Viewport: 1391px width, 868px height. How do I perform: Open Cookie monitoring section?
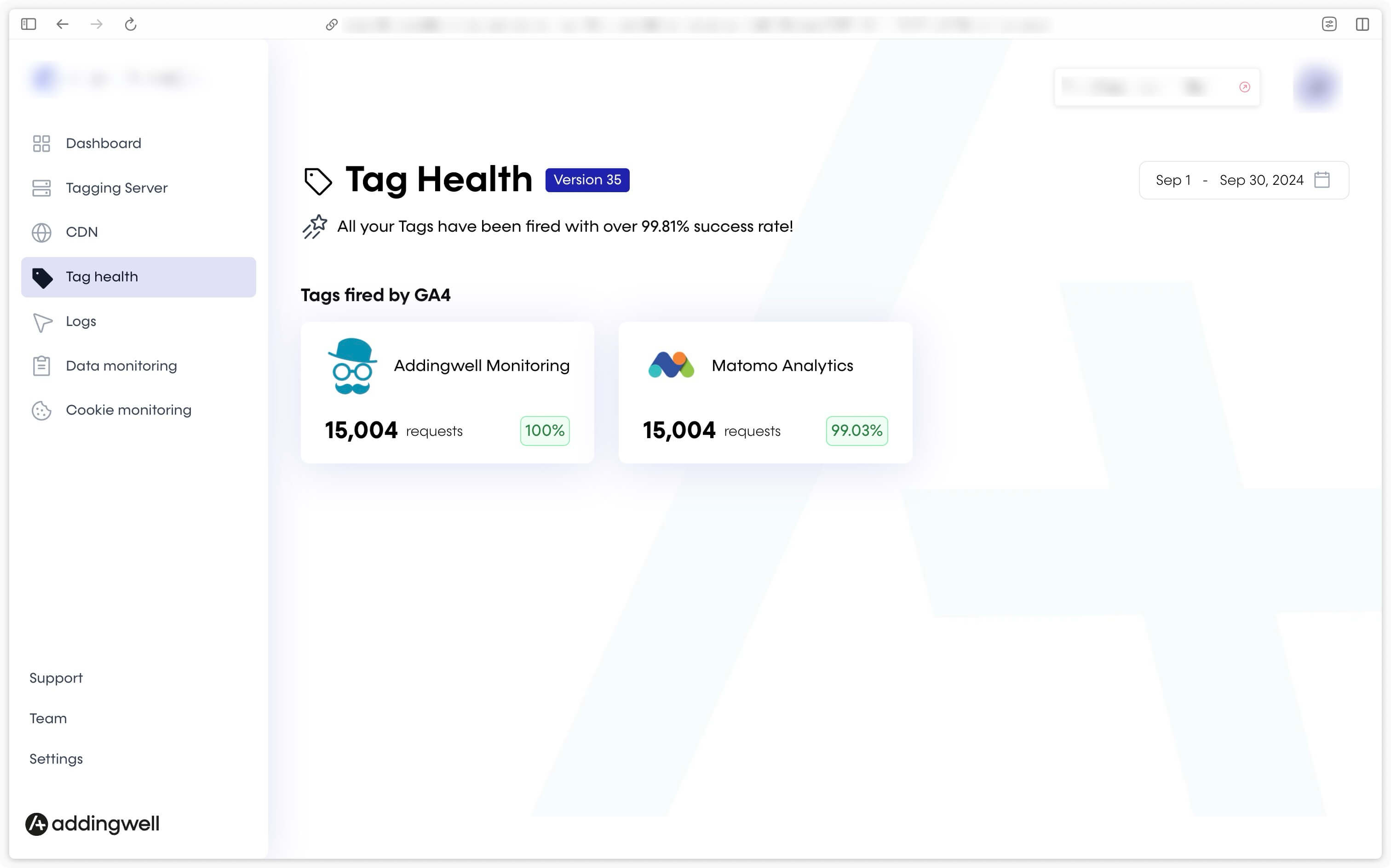click(128, 410)
